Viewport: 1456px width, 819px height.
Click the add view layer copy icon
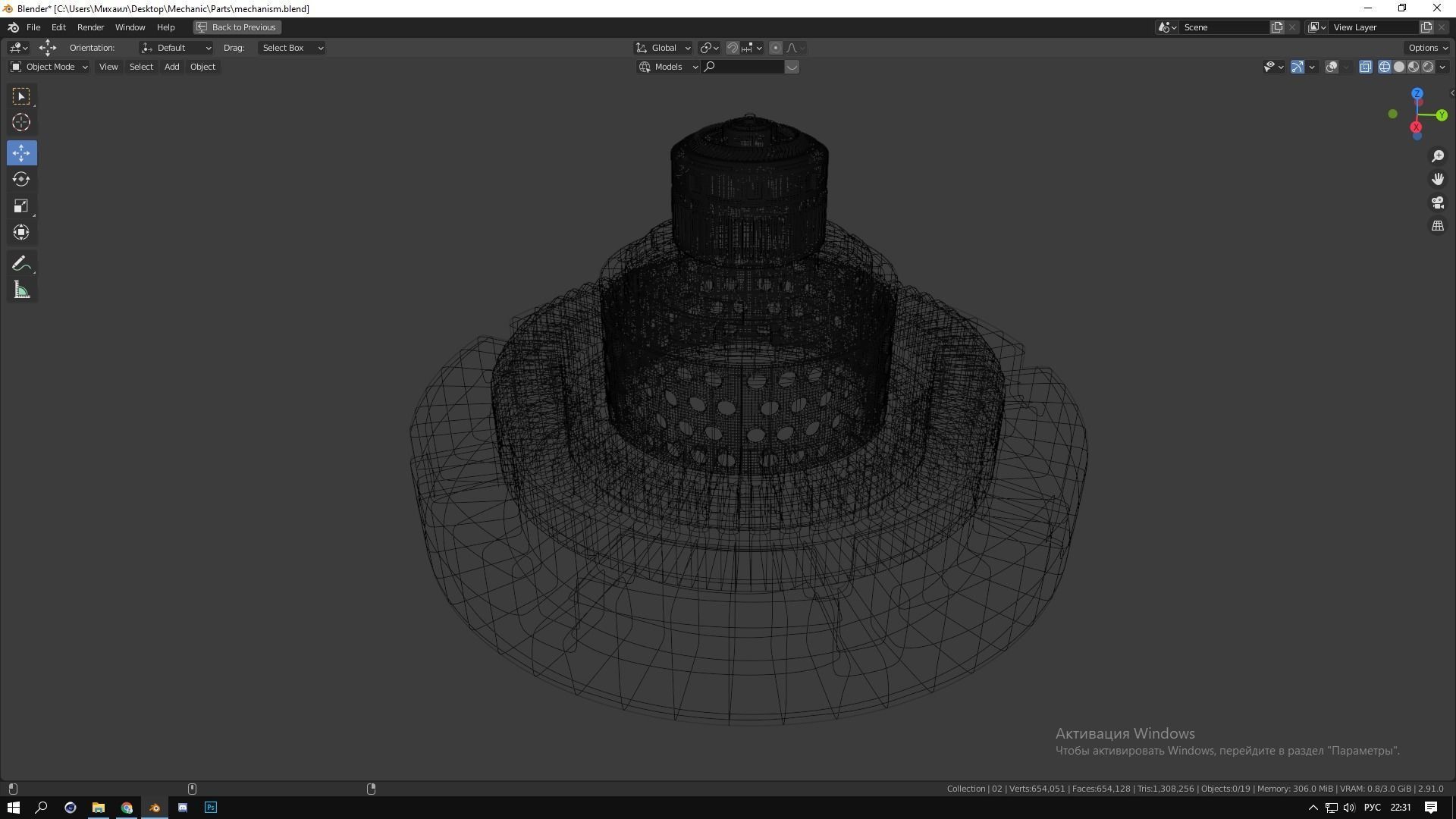click(x=1426, y=27)
